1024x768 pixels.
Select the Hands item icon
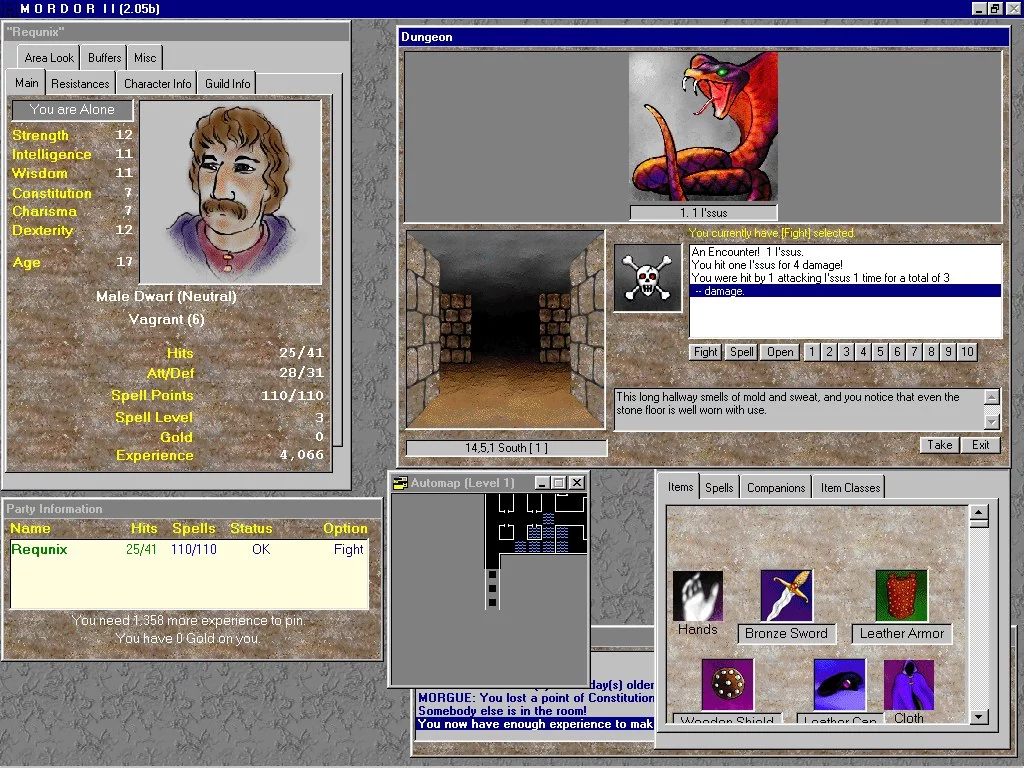tap(697, 596)
